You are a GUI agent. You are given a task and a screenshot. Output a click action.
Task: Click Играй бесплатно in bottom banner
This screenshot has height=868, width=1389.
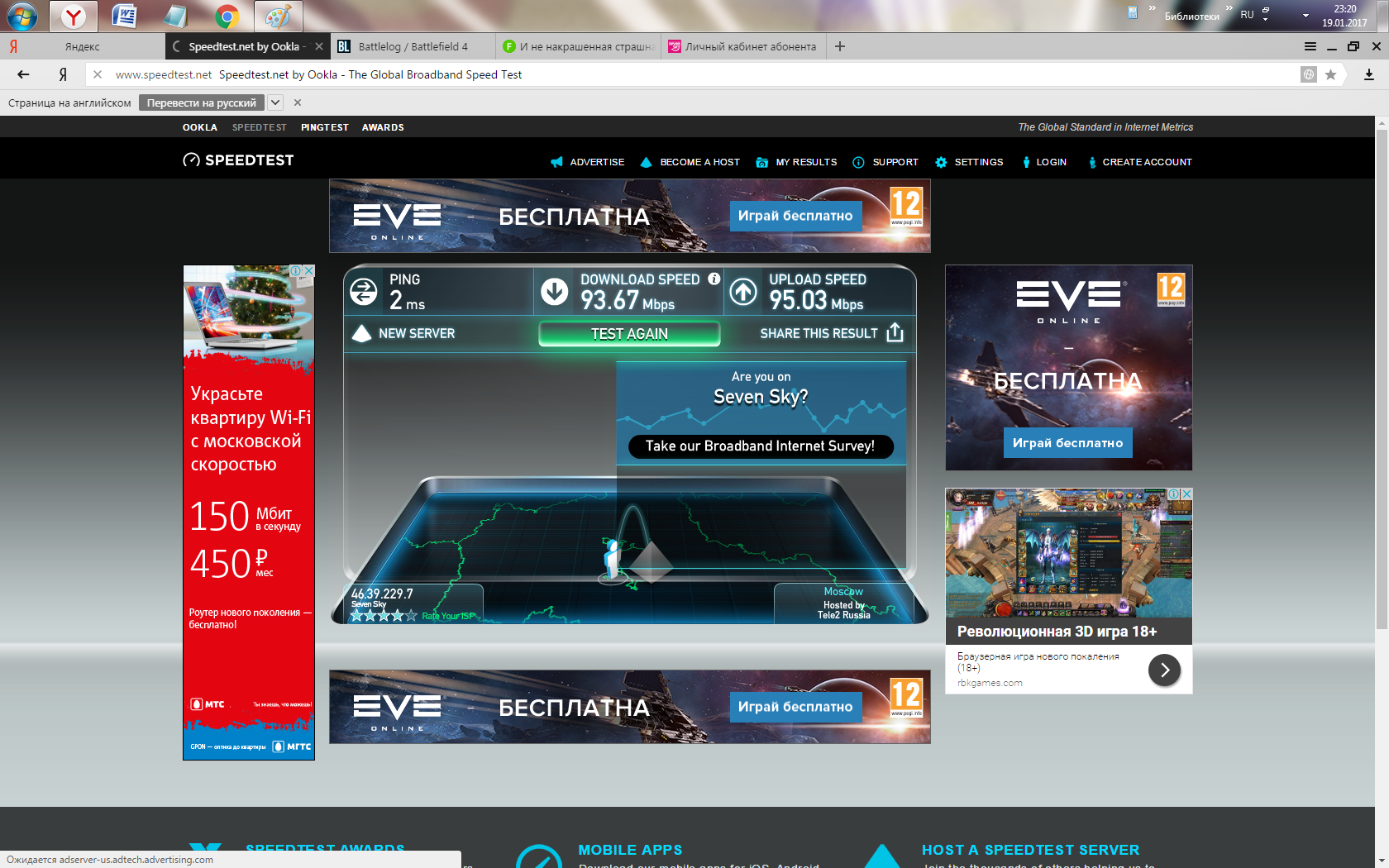795,707
